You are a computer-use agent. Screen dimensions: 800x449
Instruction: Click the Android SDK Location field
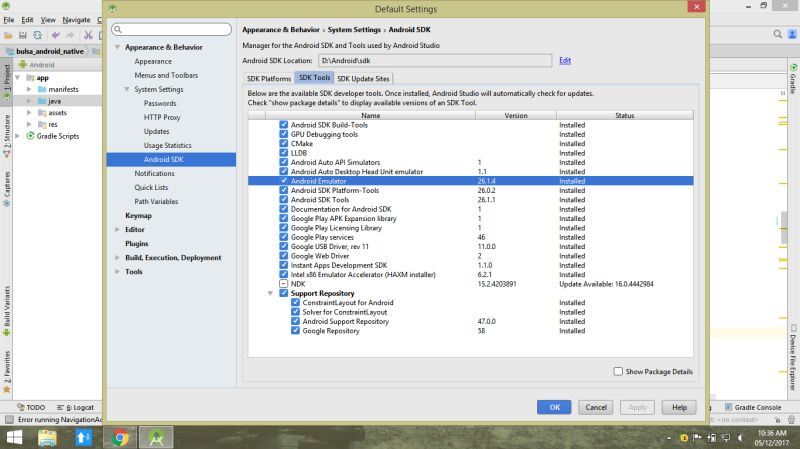coord(435,61)
